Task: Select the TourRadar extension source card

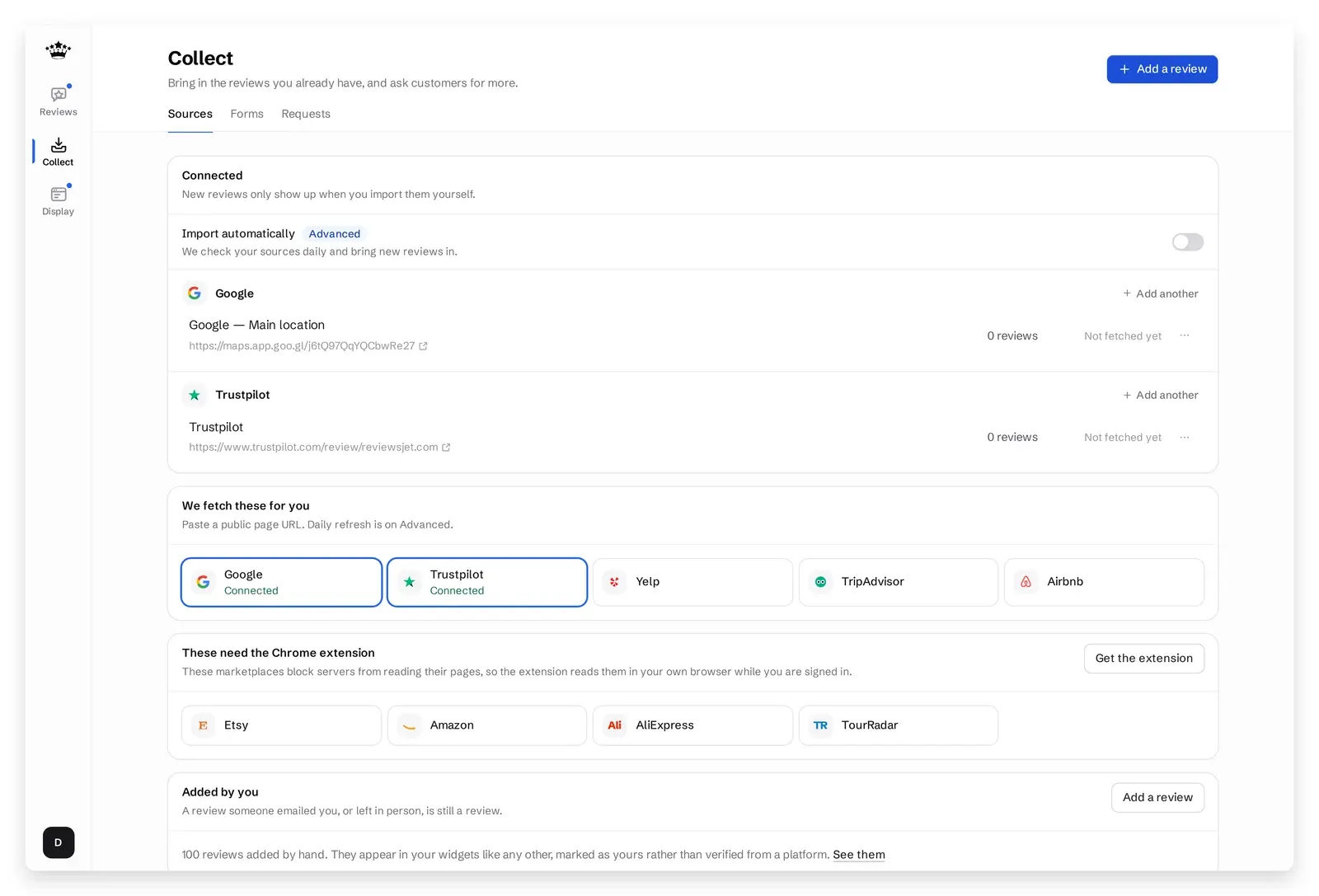Action: pos(899,725)
